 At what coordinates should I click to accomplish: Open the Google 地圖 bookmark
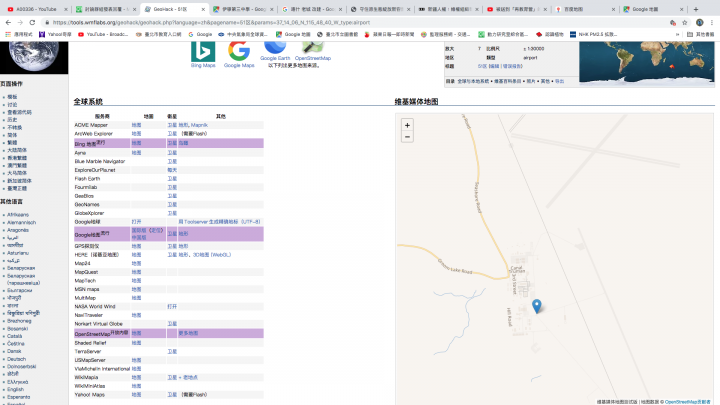tap(293, 34)
